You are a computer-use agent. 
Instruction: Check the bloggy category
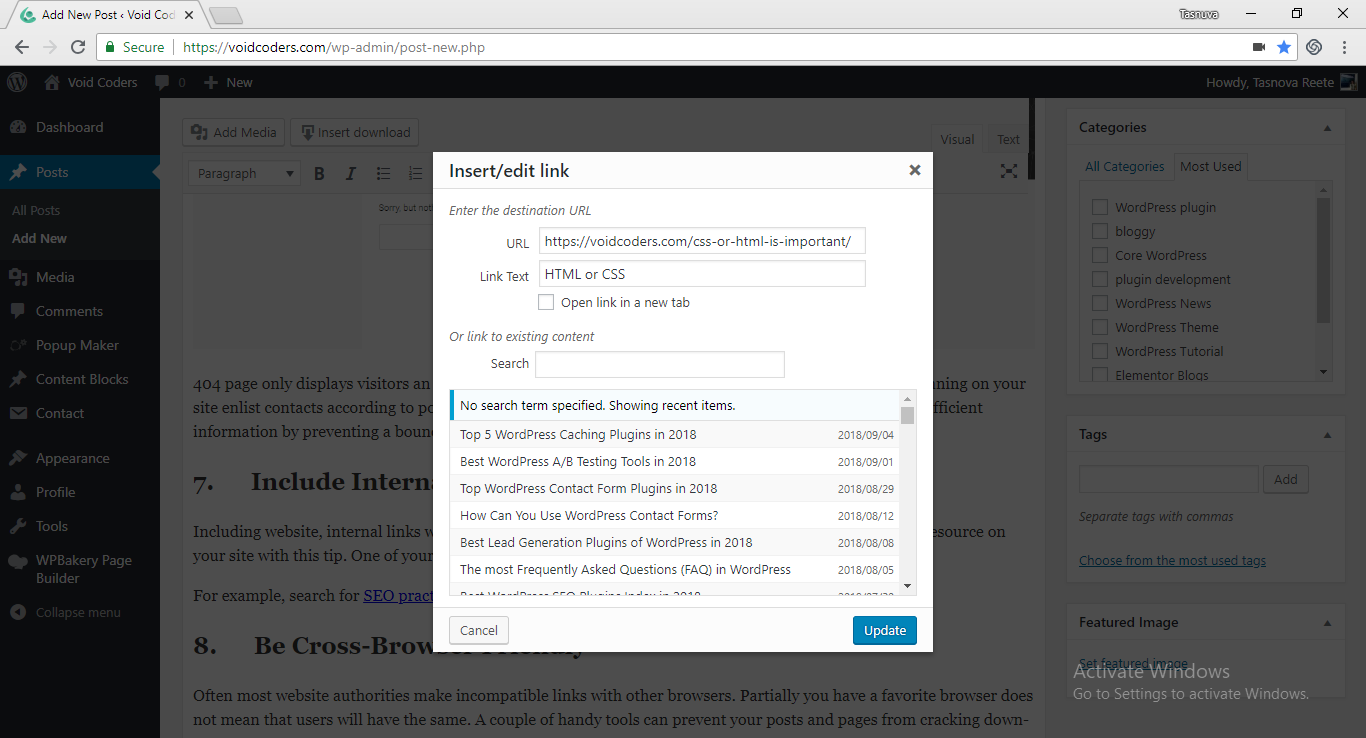1100,231
